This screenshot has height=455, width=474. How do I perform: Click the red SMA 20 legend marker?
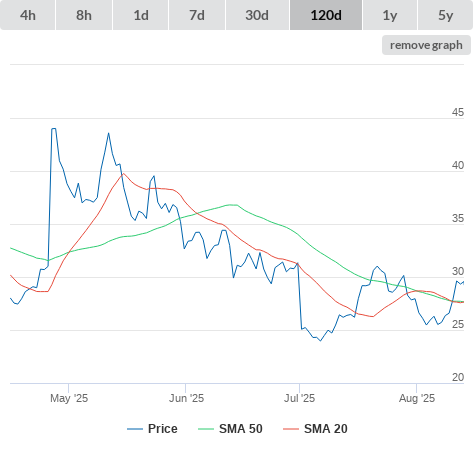click(291, 429)
